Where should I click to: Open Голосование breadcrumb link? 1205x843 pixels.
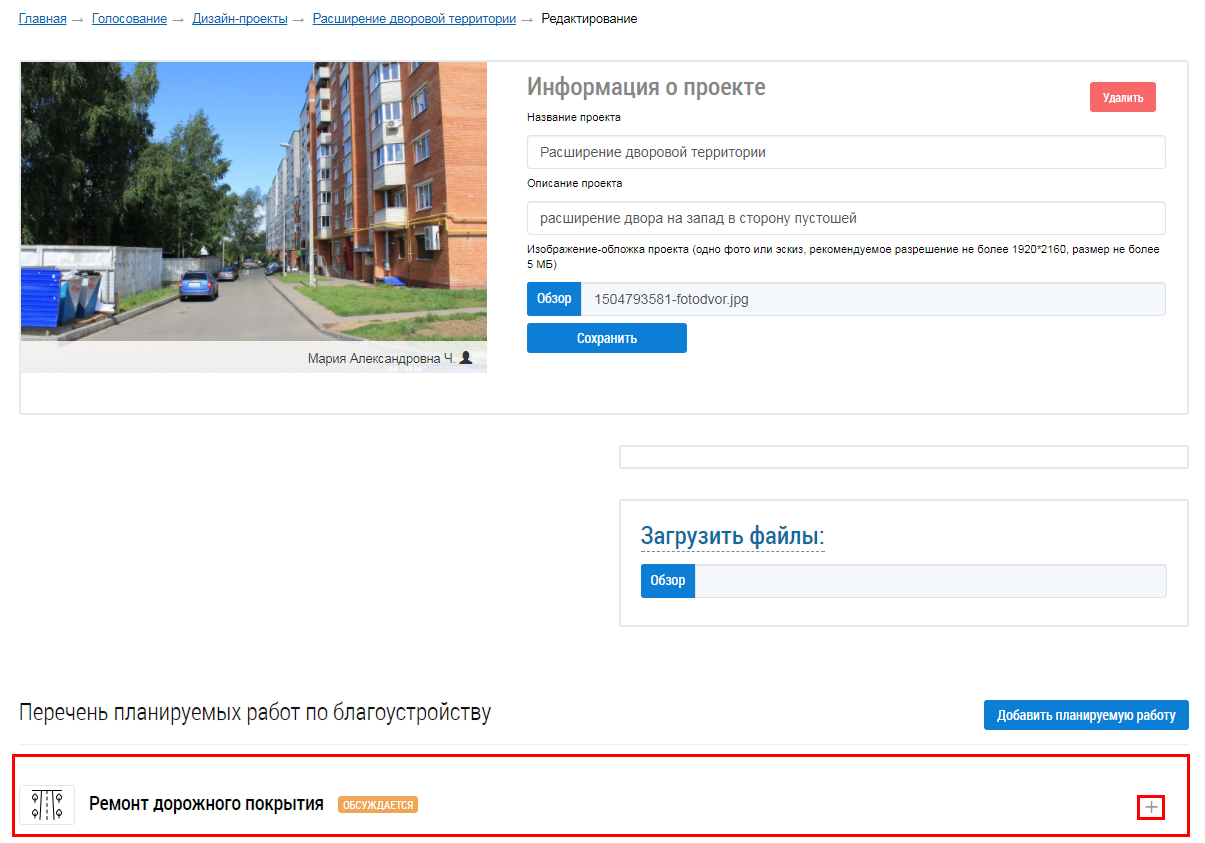[x=129, y=19]
